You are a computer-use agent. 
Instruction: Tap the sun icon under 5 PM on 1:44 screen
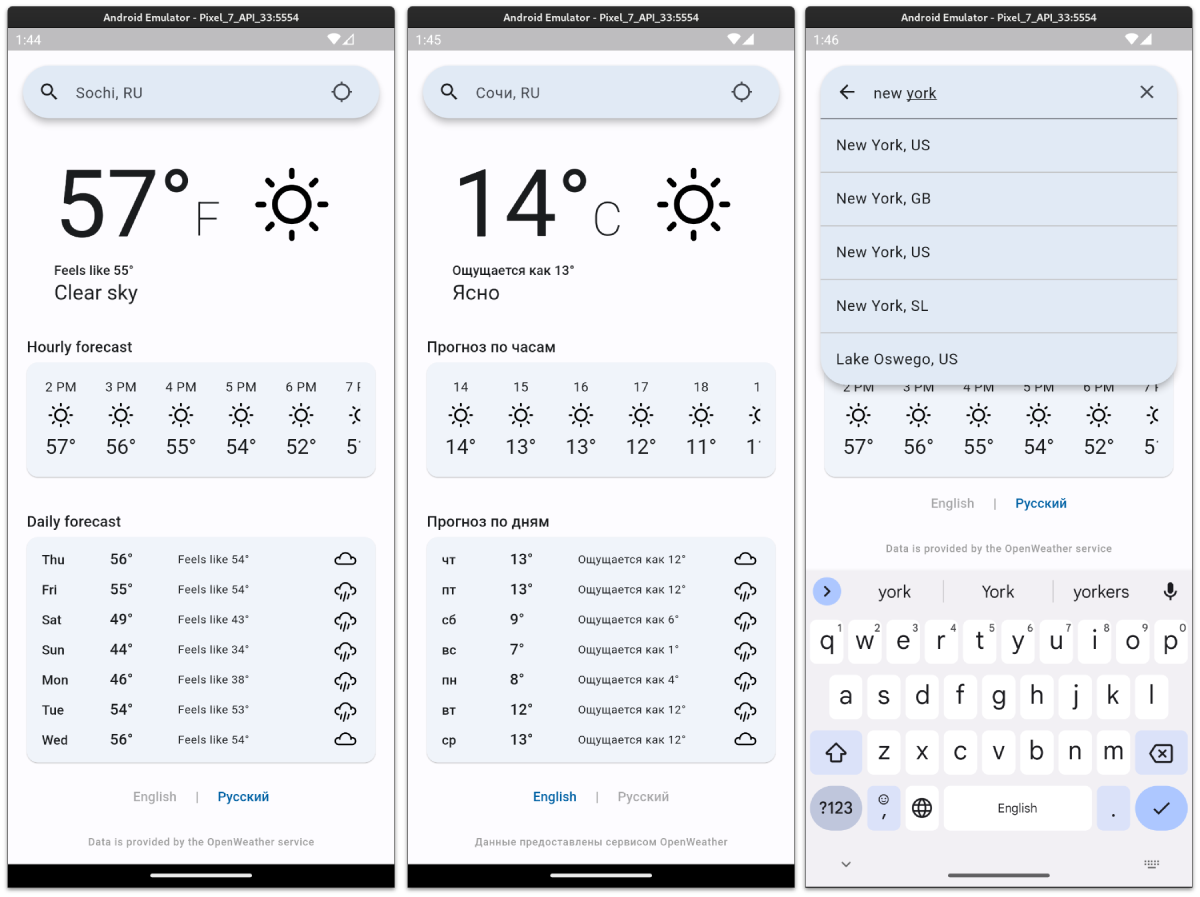[x=241, y=415]
